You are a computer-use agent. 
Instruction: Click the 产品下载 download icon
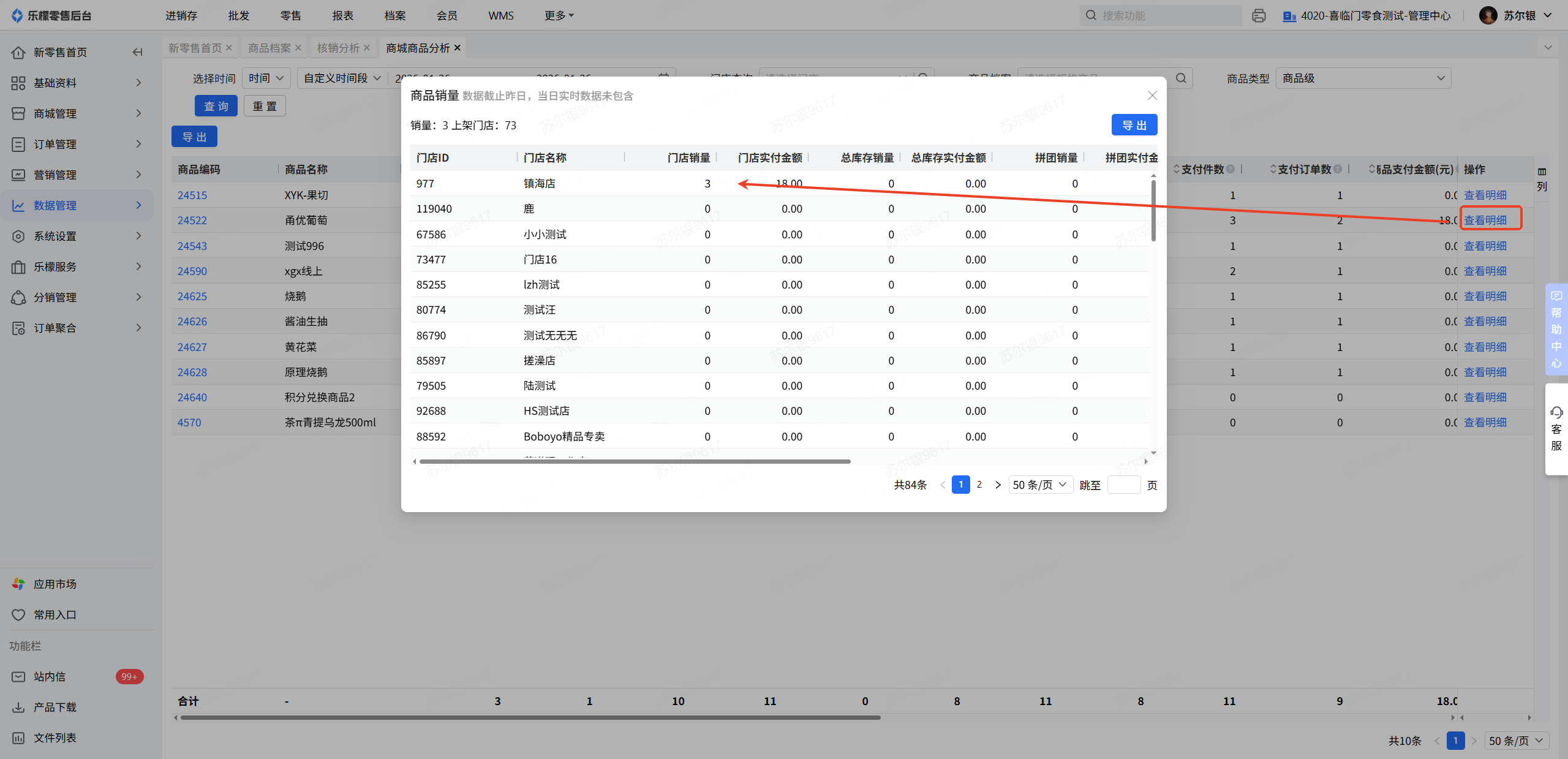click(18, 707)
